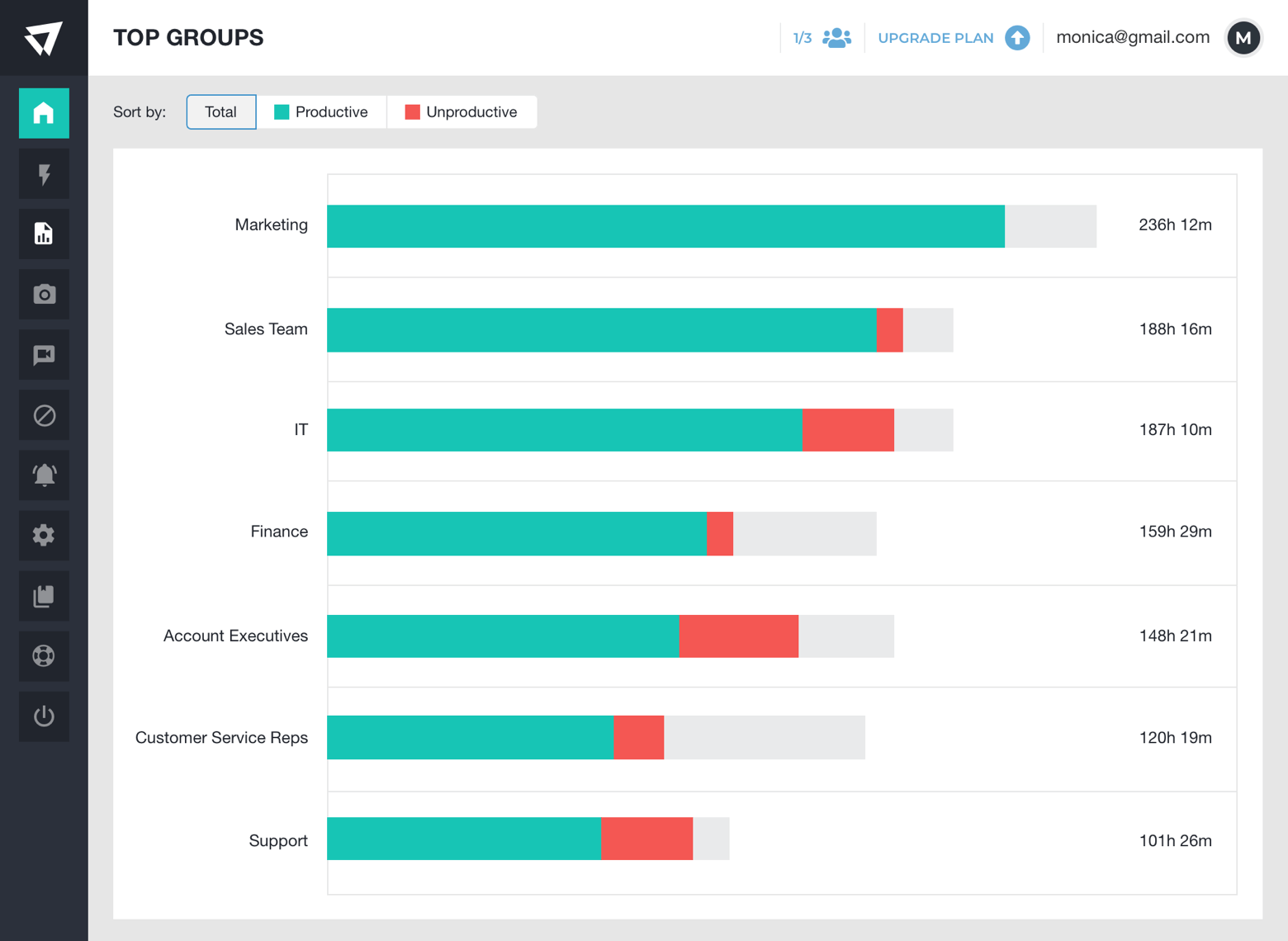Click the power logout icon
Screen dimensions: 1288x941
click(44, 716)
